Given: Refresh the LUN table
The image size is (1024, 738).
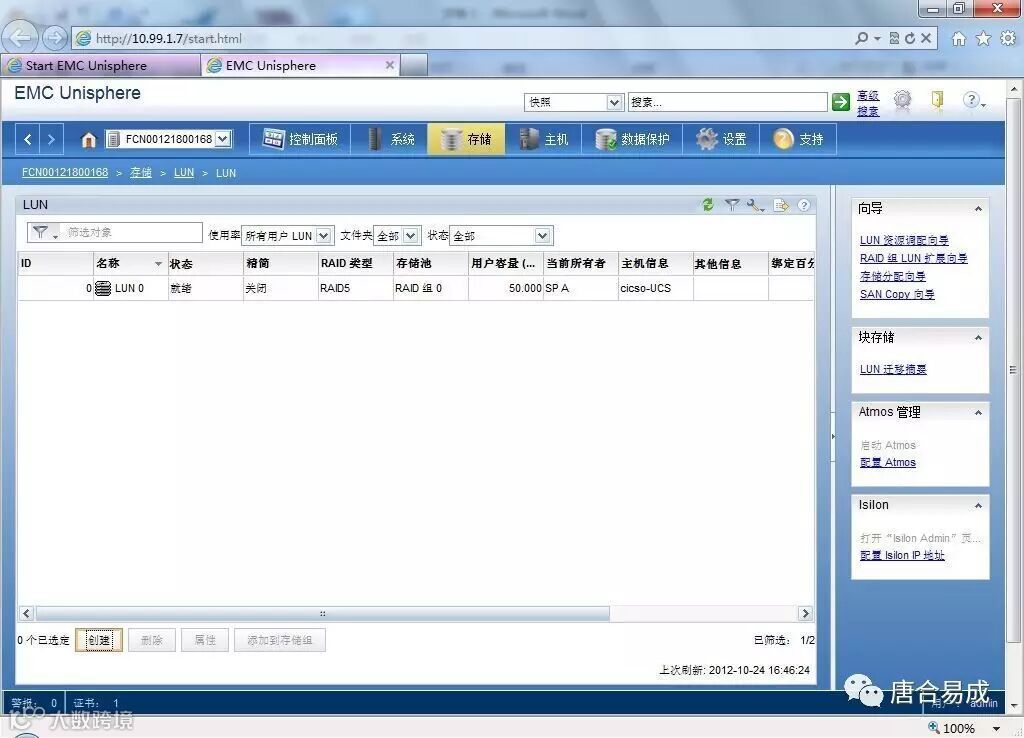Looking at the screenshot, I should pyautogui.click(x=708, y=205).
